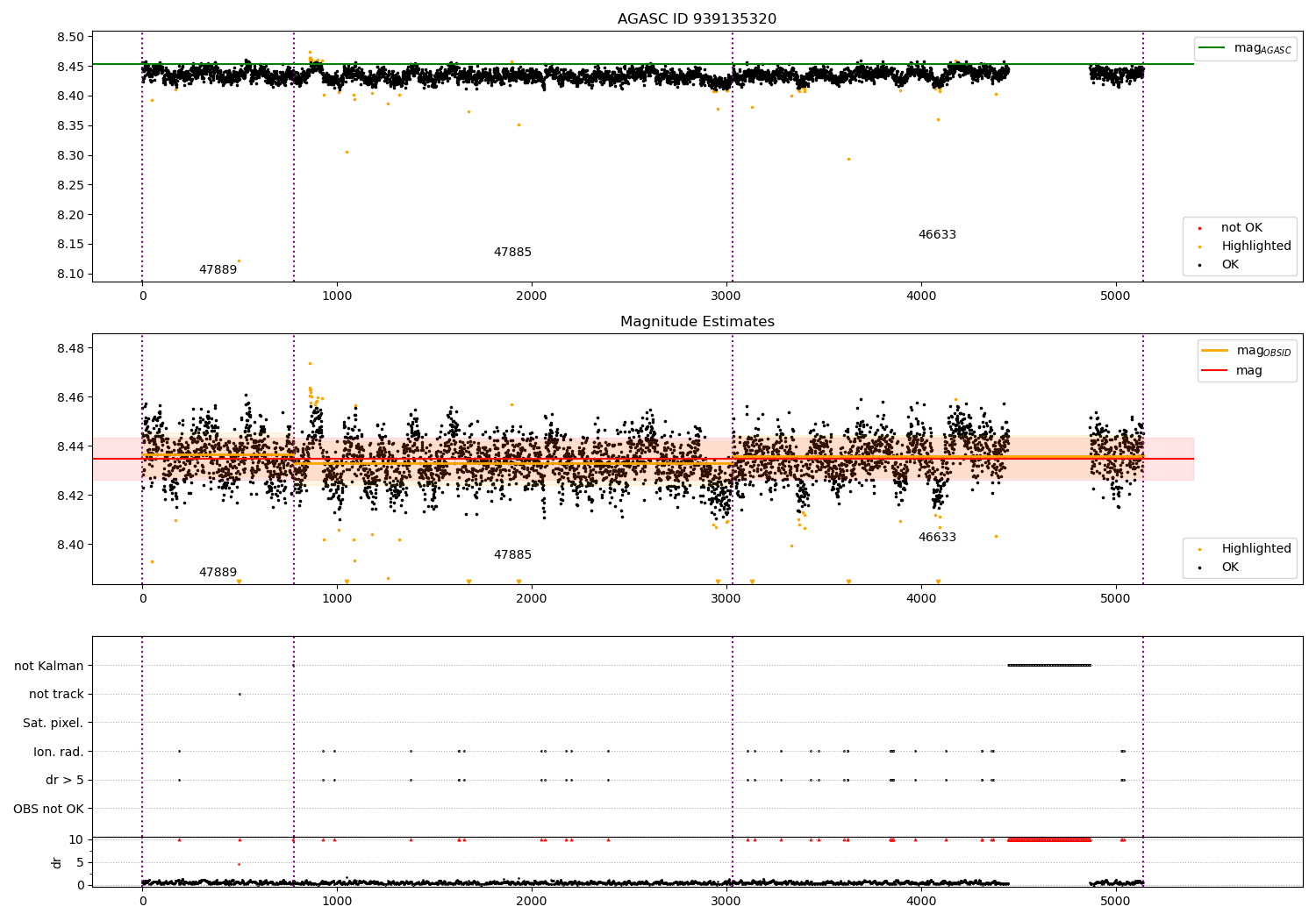The width and height of the screenshot is (1316, 921).
Task: Click the red 'not OK' legend marker in top plot
Action: (x=1199, y=228)
